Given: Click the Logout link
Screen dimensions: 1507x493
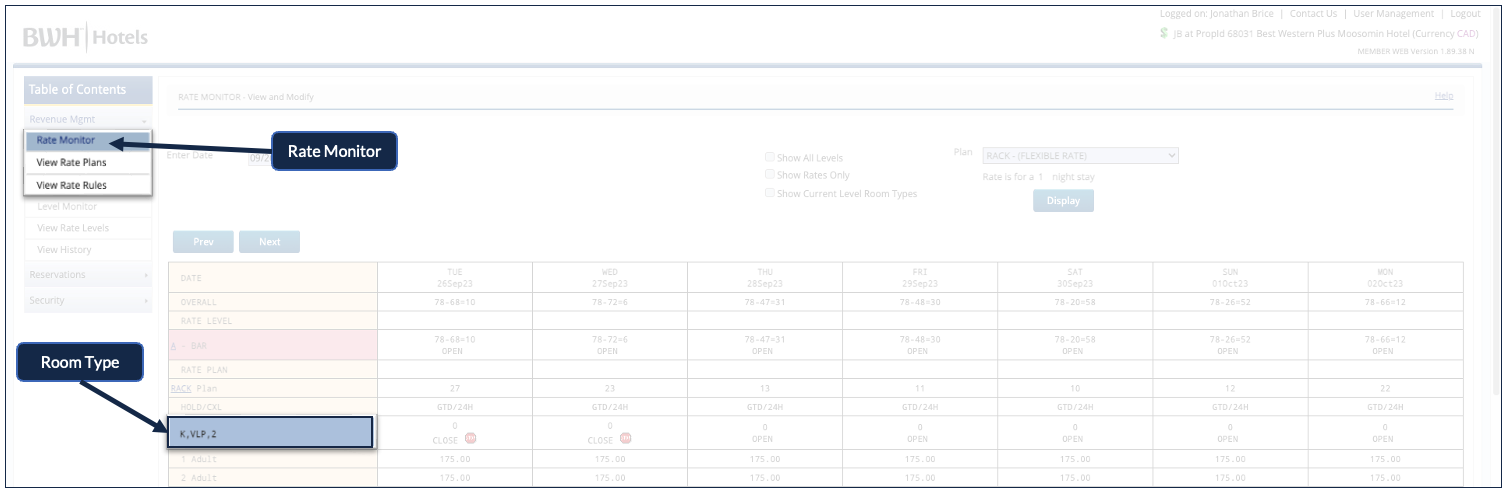Looking at the screenshot, I should [x=1464, y=14].
